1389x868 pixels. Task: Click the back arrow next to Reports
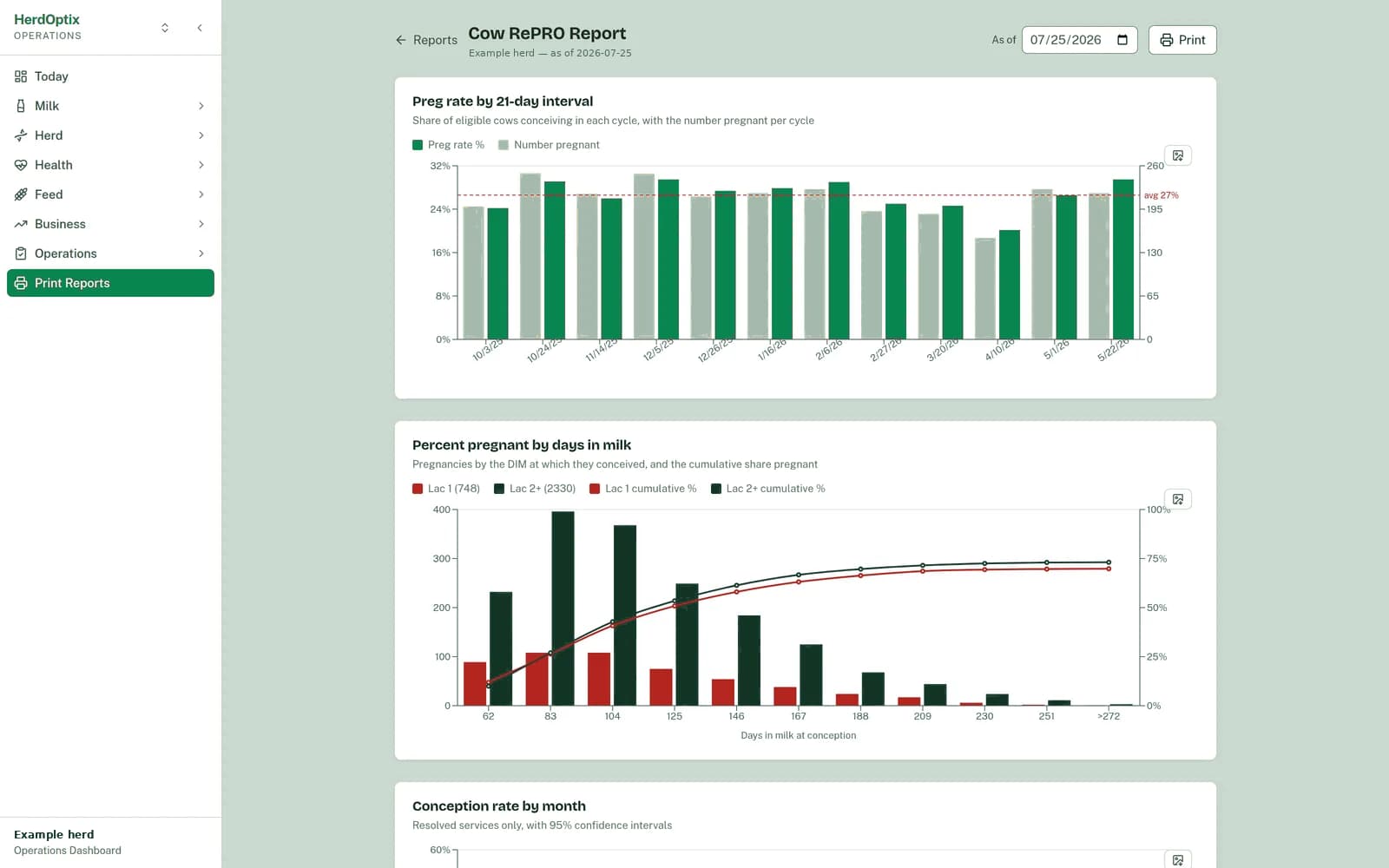(400, 40)
